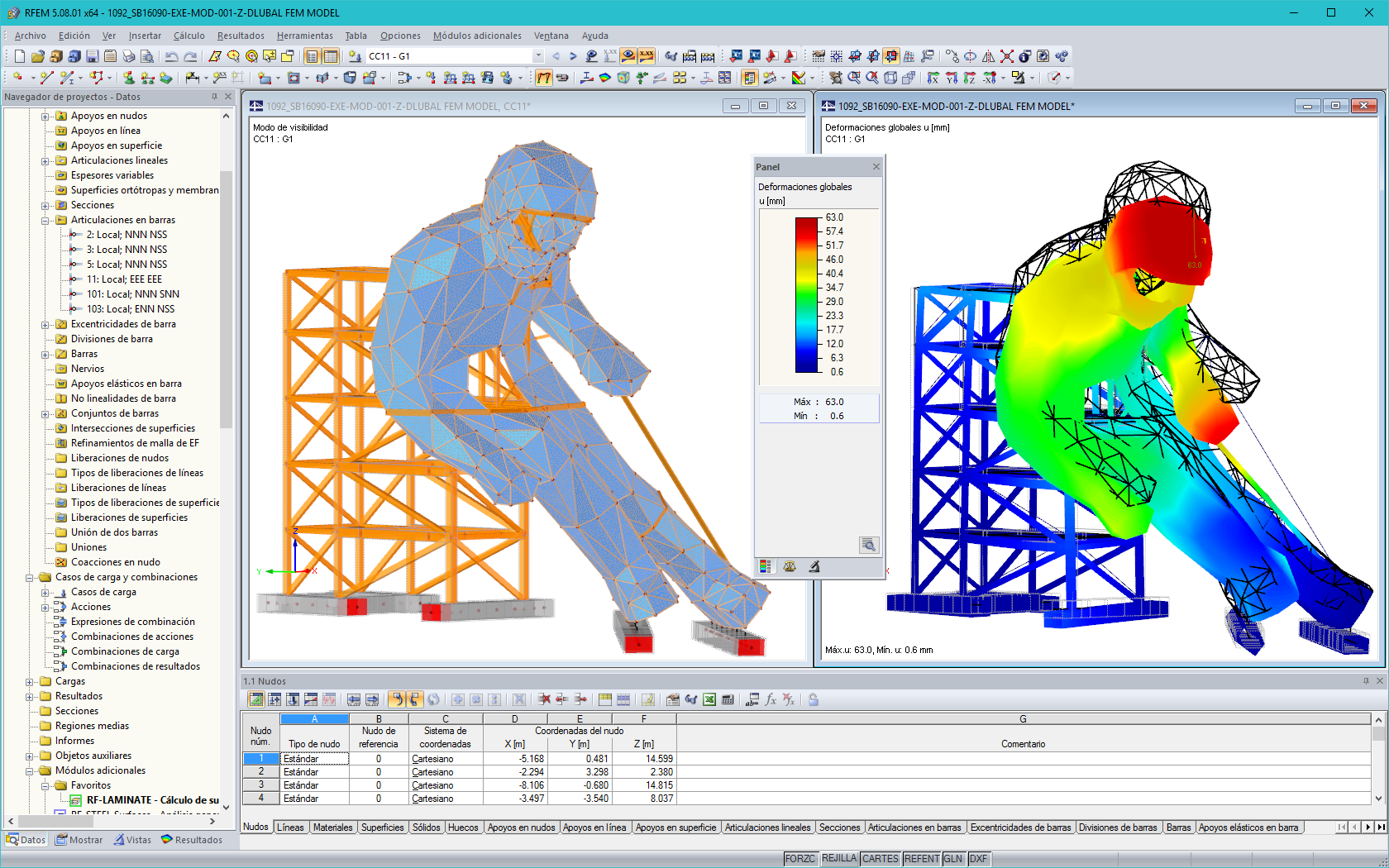Enable the FORZC snap option

(x=800, y=858)
